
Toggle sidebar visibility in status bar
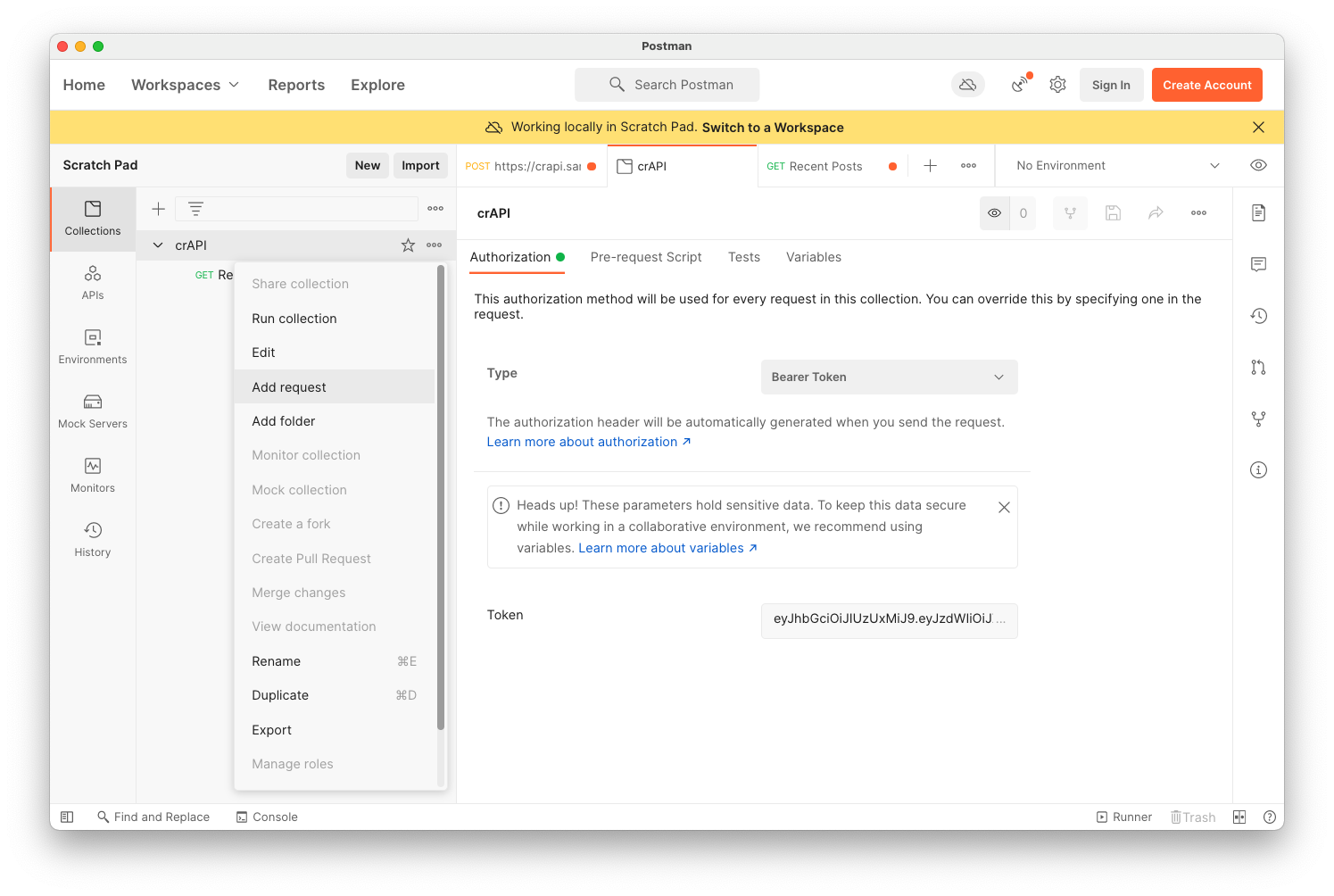coord(67,817)
